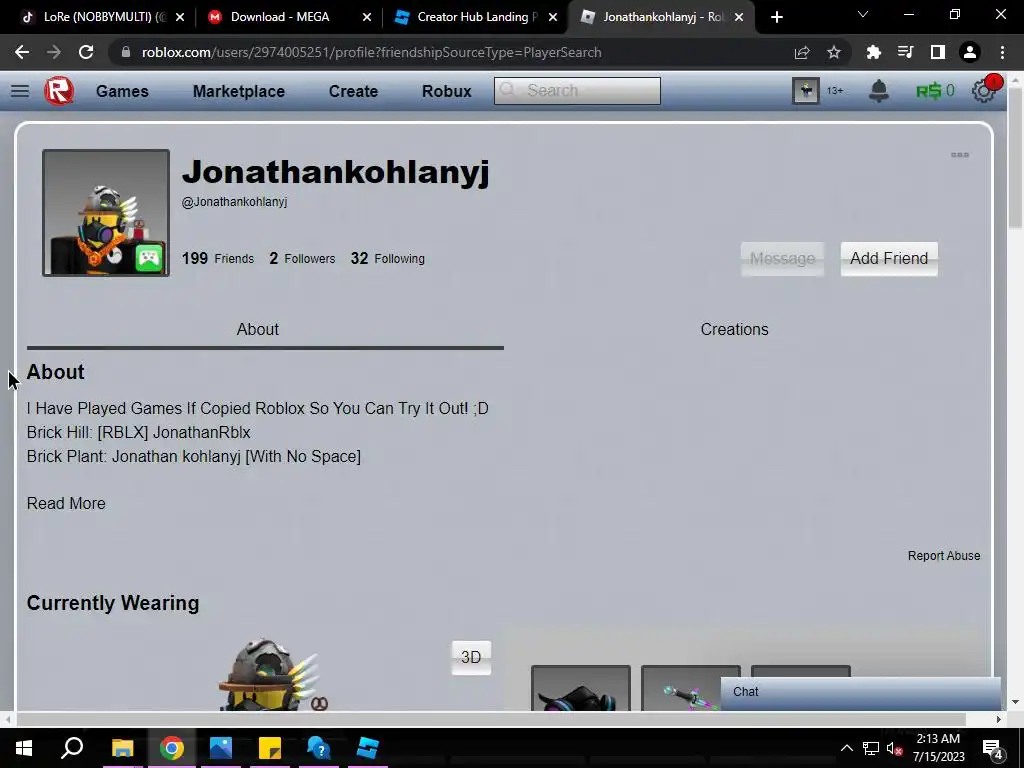Open the three-dot profile options menu

click(x=959, y=155)
